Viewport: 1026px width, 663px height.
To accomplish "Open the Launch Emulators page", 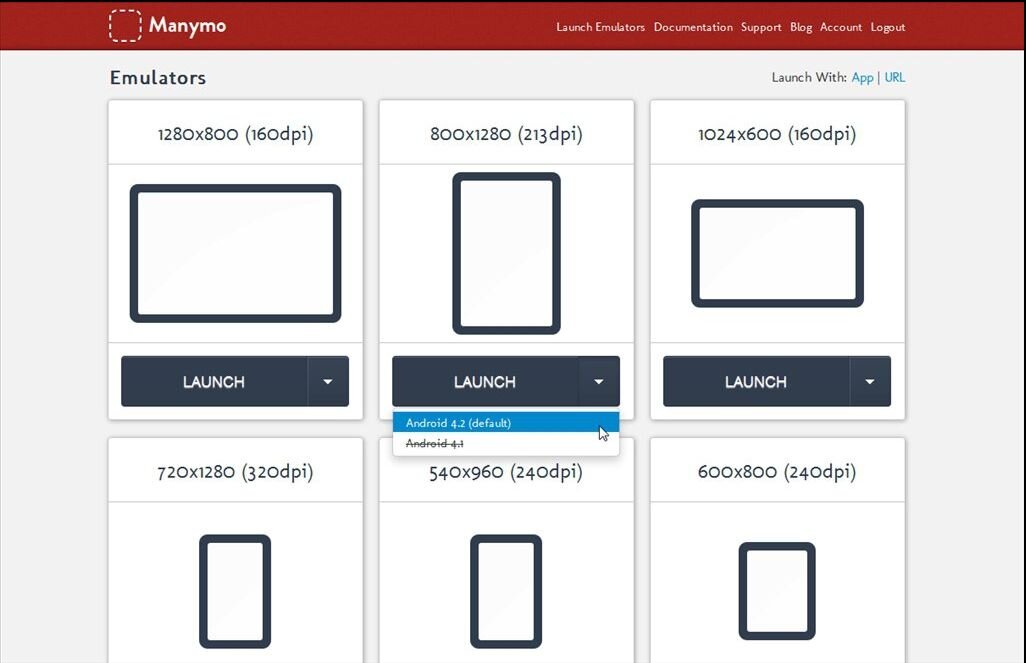I will point(600,27).
